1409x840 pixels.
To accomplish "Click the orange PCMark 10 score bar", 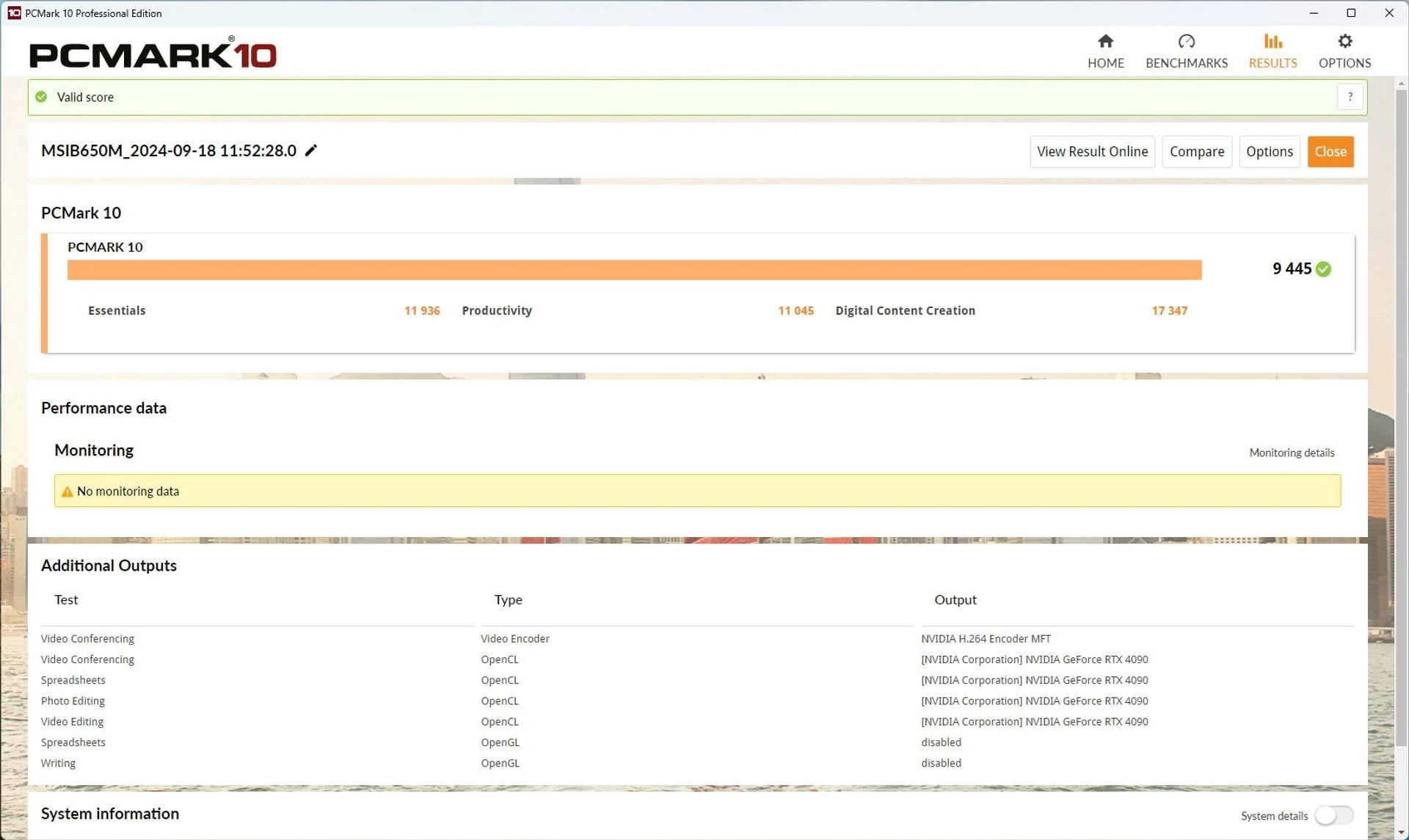I will (634, 269).
